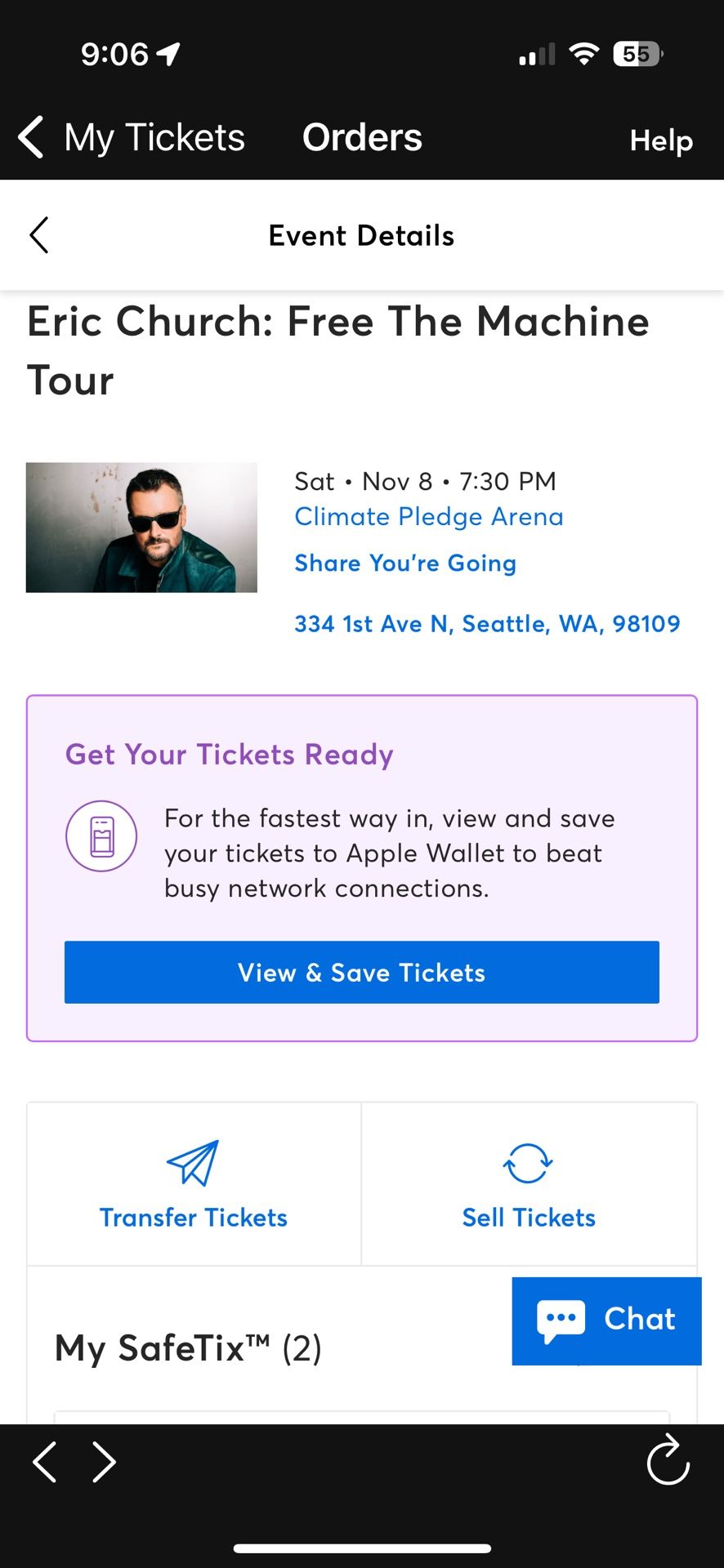Click the forward navigation chevron at bottom
724x1568 pixels.
(x=103, y=1462)
